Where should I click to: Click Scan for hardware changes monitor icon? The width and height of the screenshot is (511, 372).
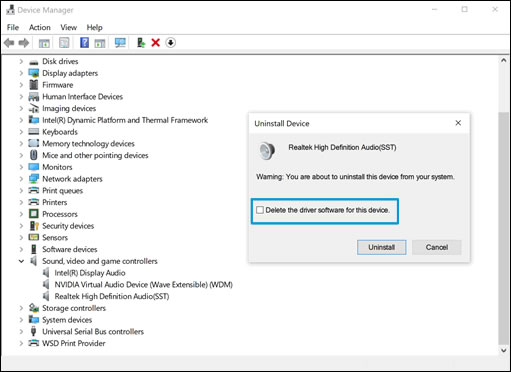[120, 43]
